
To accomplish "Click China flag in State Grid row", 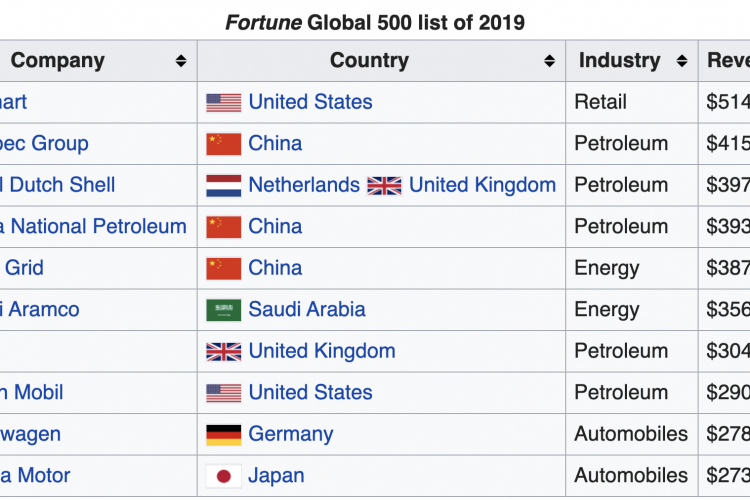I will pyautogui.click(x=223, y=268).
